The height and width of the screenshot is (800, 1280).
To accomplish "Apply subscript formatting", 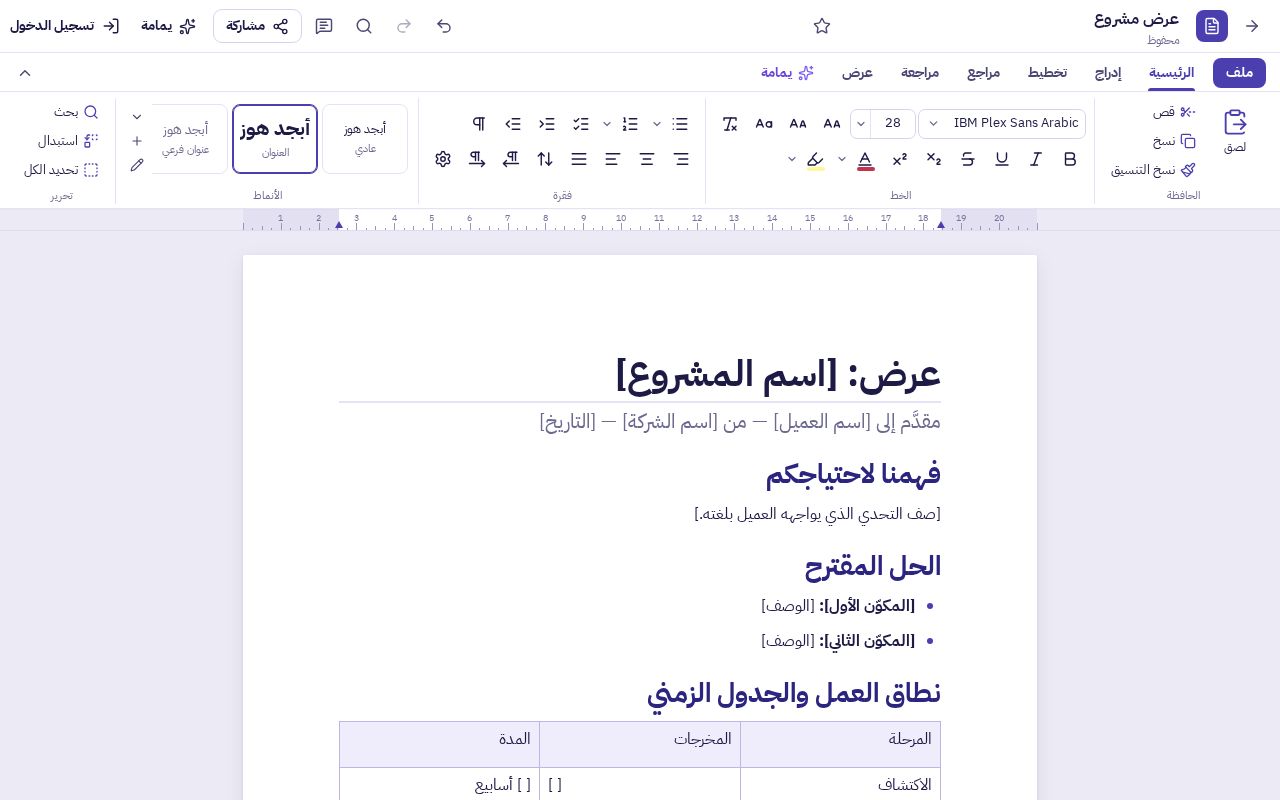I will coord(934,159).
